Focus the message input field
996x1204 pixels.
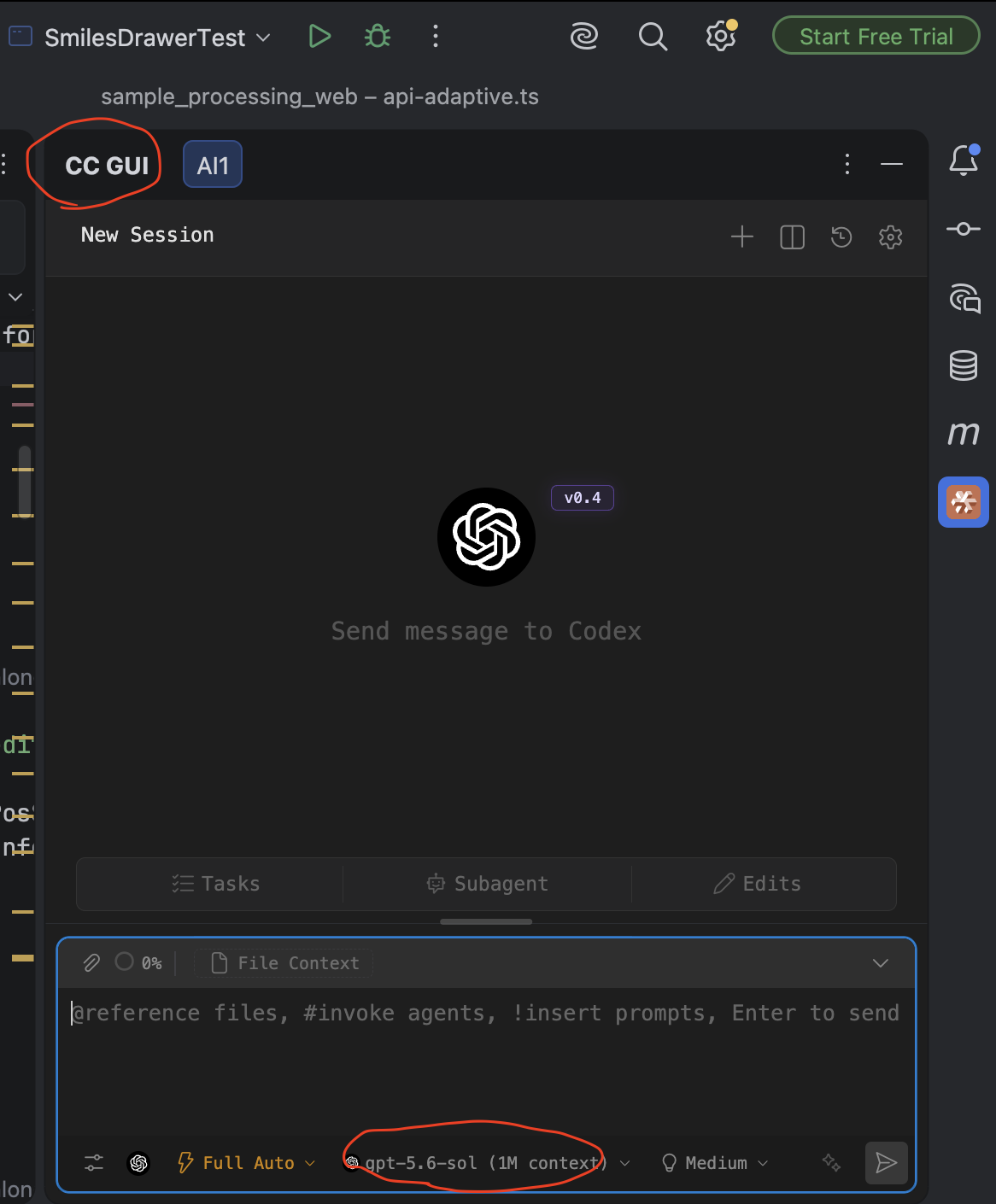(x=486, y=1059)
